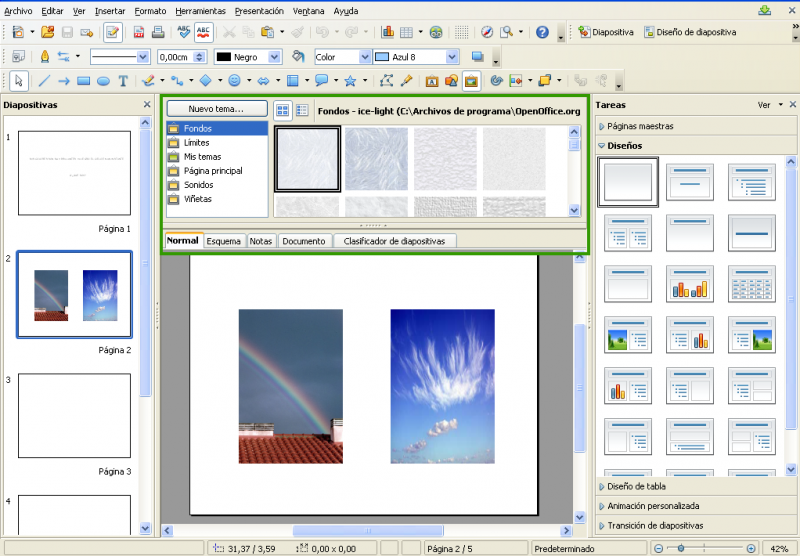Switch to Clasificador de diapositivas tab

[394, 241]
